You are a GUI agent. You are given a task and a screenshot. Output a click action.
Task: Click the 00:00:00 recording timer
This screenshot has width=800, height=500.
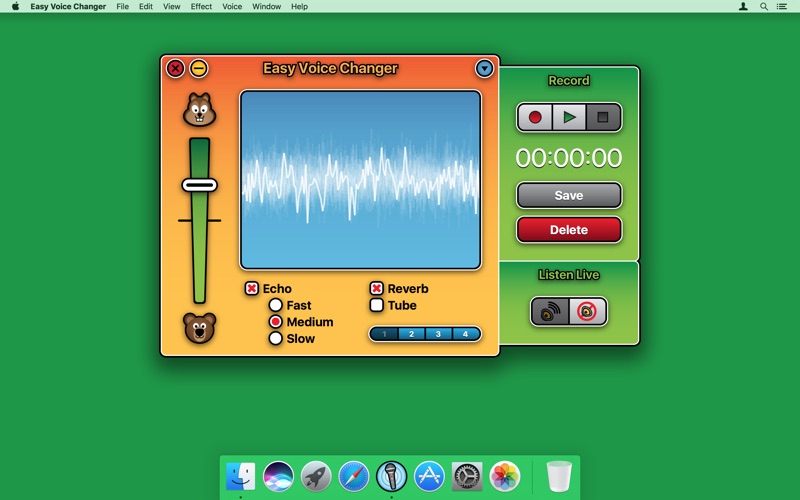pos(569,158)
